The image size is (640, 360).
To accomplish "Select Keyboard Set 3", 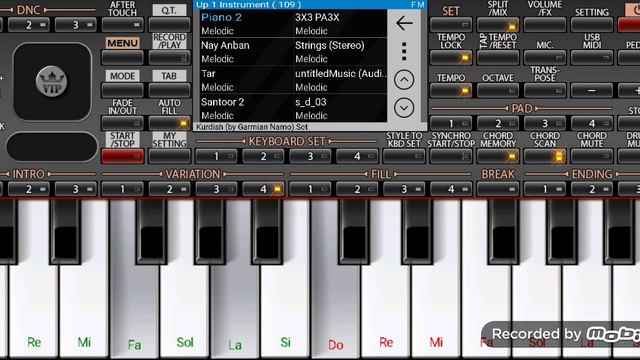I will tap(310, 156).
